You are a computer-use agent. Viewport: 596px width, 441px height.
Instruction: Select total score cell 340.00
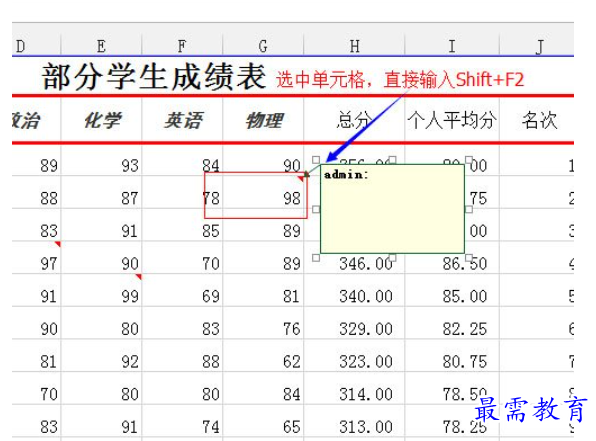pos(354,290)
